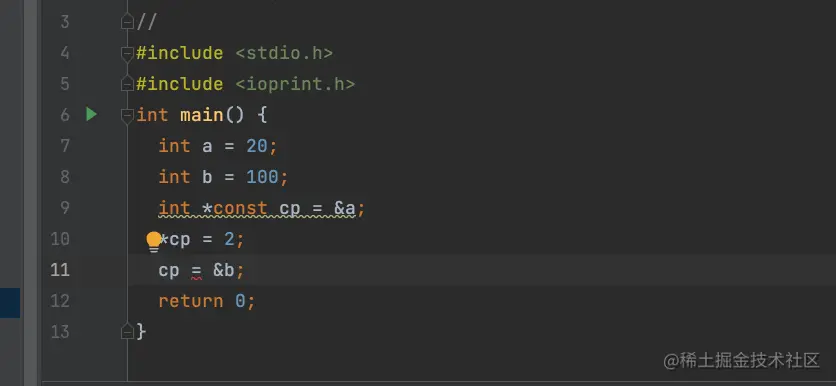Click line number 11 in the gutter
Image resolution: width=836 pixels, height=386 pixels.
click(x=60, y=270)
